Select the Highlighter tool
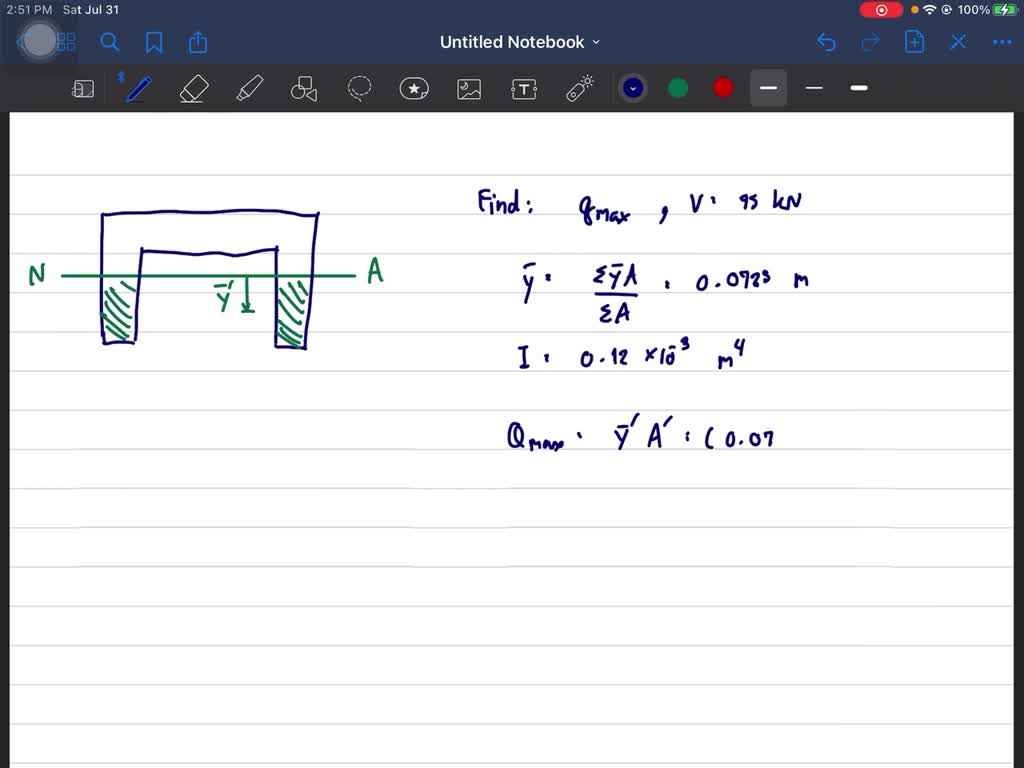The height and width of the screenshot is (768, 1024). [x=249, y=88]
